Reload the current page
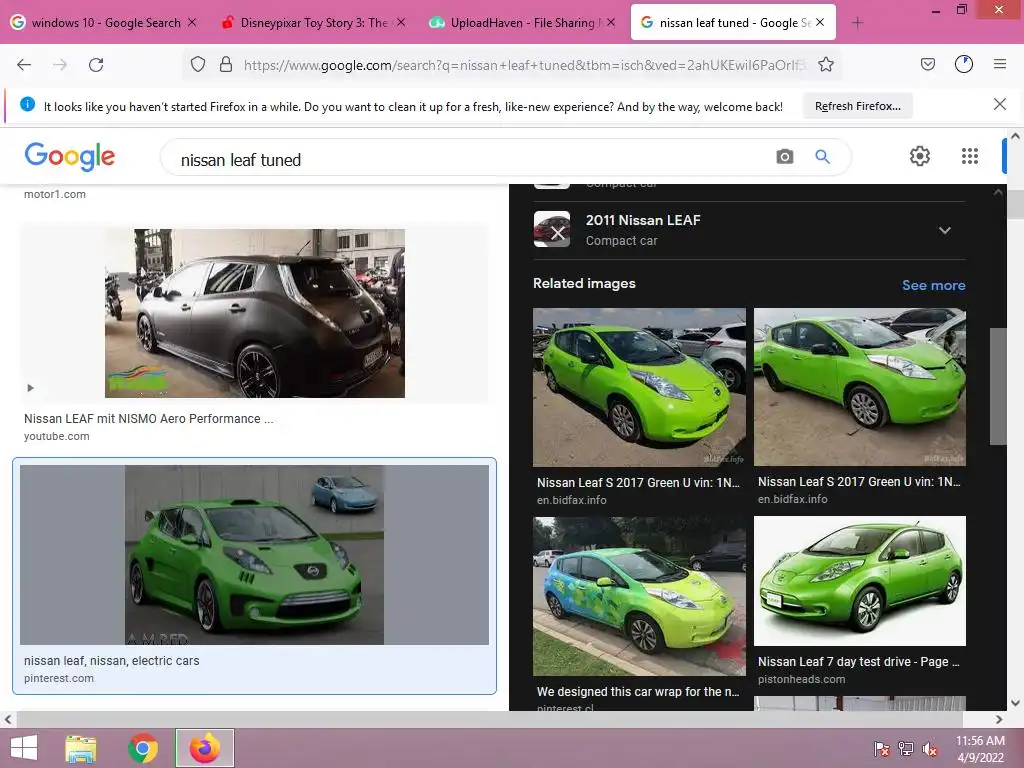The image size is (1024, 768). [x=96, y=65]
